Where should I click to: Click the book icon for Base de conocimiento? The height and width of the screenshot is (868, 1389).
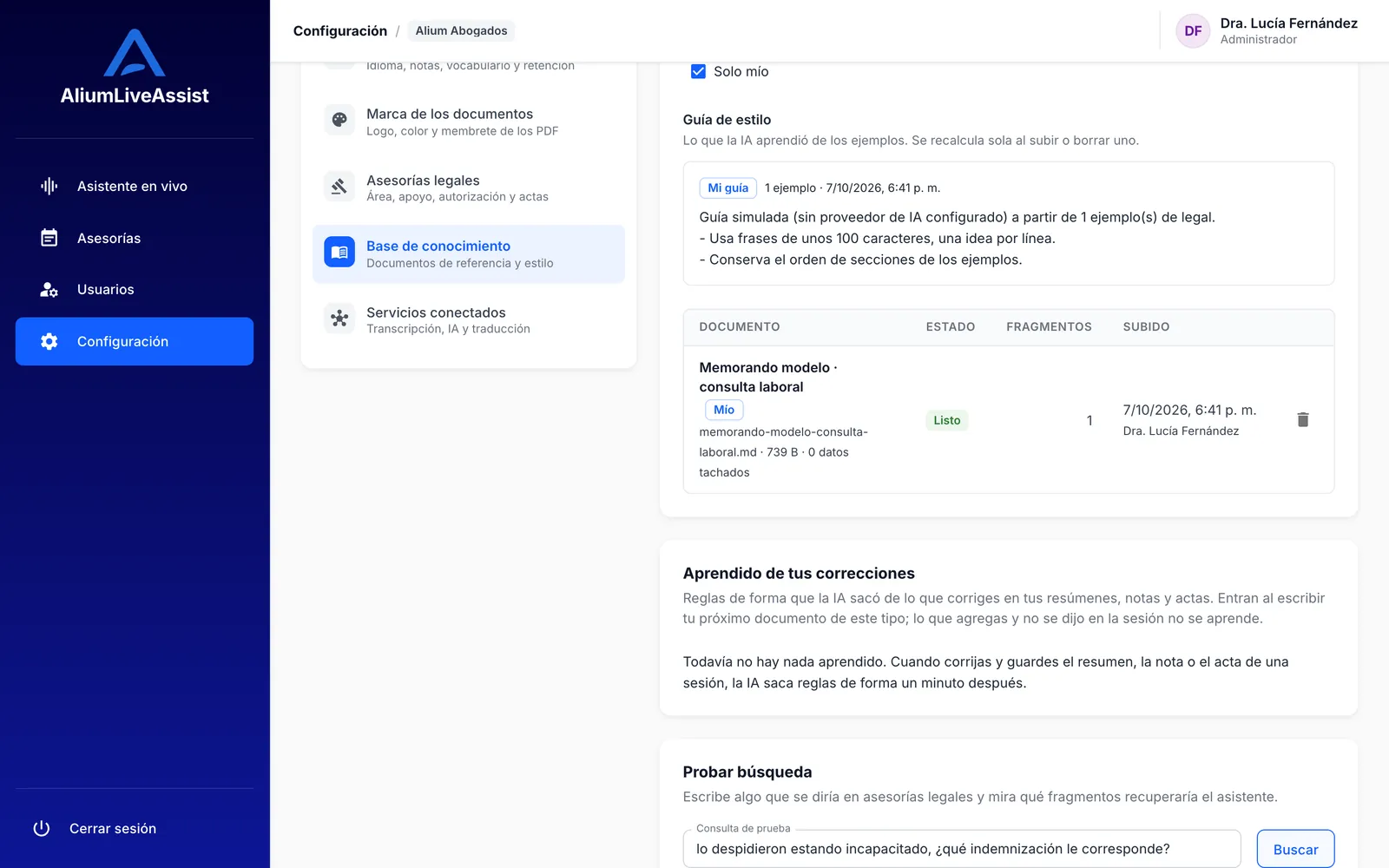pos(339,252)
